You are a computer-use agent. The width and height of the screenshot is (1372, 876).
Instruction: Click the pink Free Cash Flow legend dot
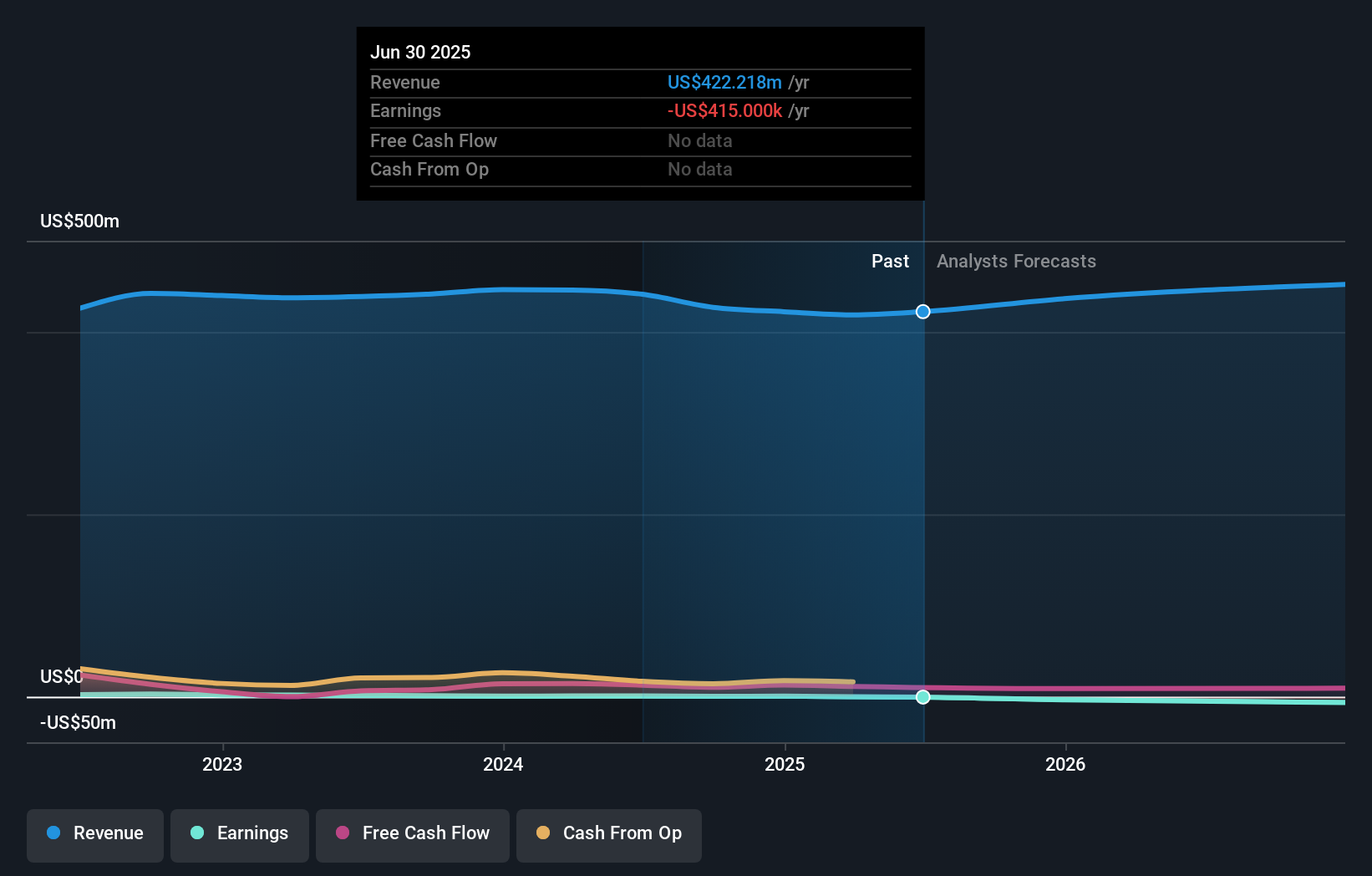(x=343, y=833)
